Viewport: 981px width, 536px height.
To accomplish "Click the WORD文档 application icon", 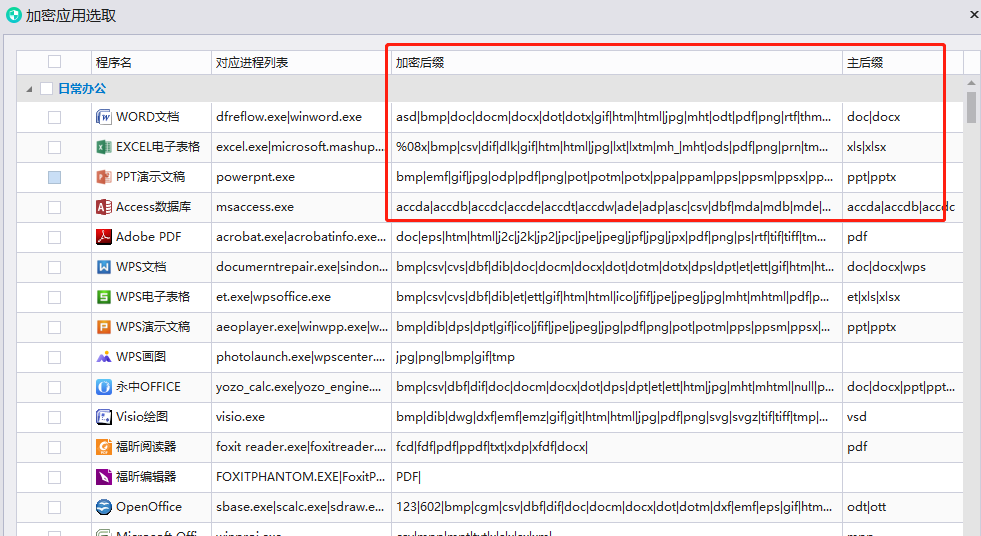I will pos(104,117).
